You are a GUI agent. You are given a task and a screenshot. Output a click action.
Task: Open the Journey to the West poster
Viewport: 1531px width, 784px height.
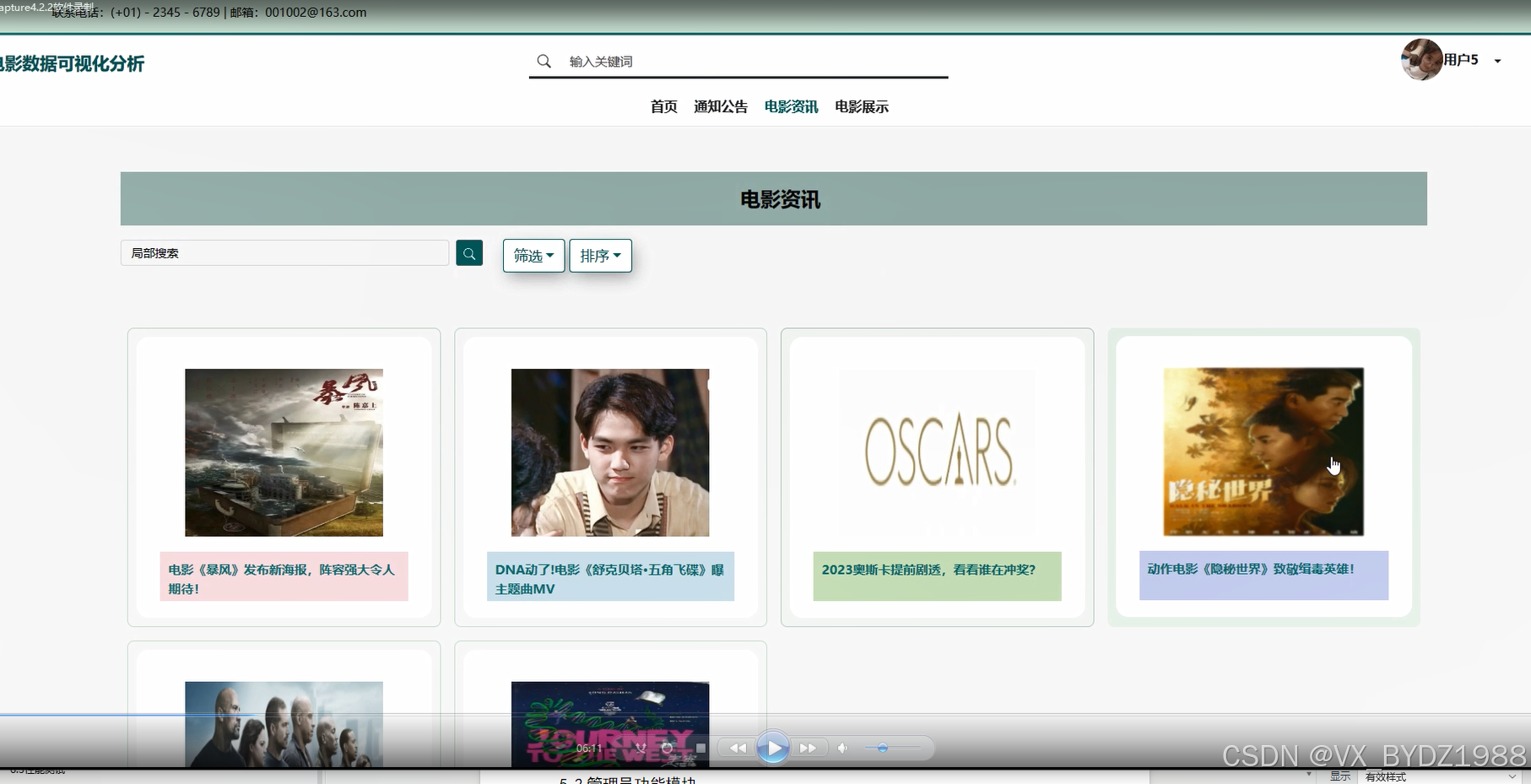(x=610, y=724)
